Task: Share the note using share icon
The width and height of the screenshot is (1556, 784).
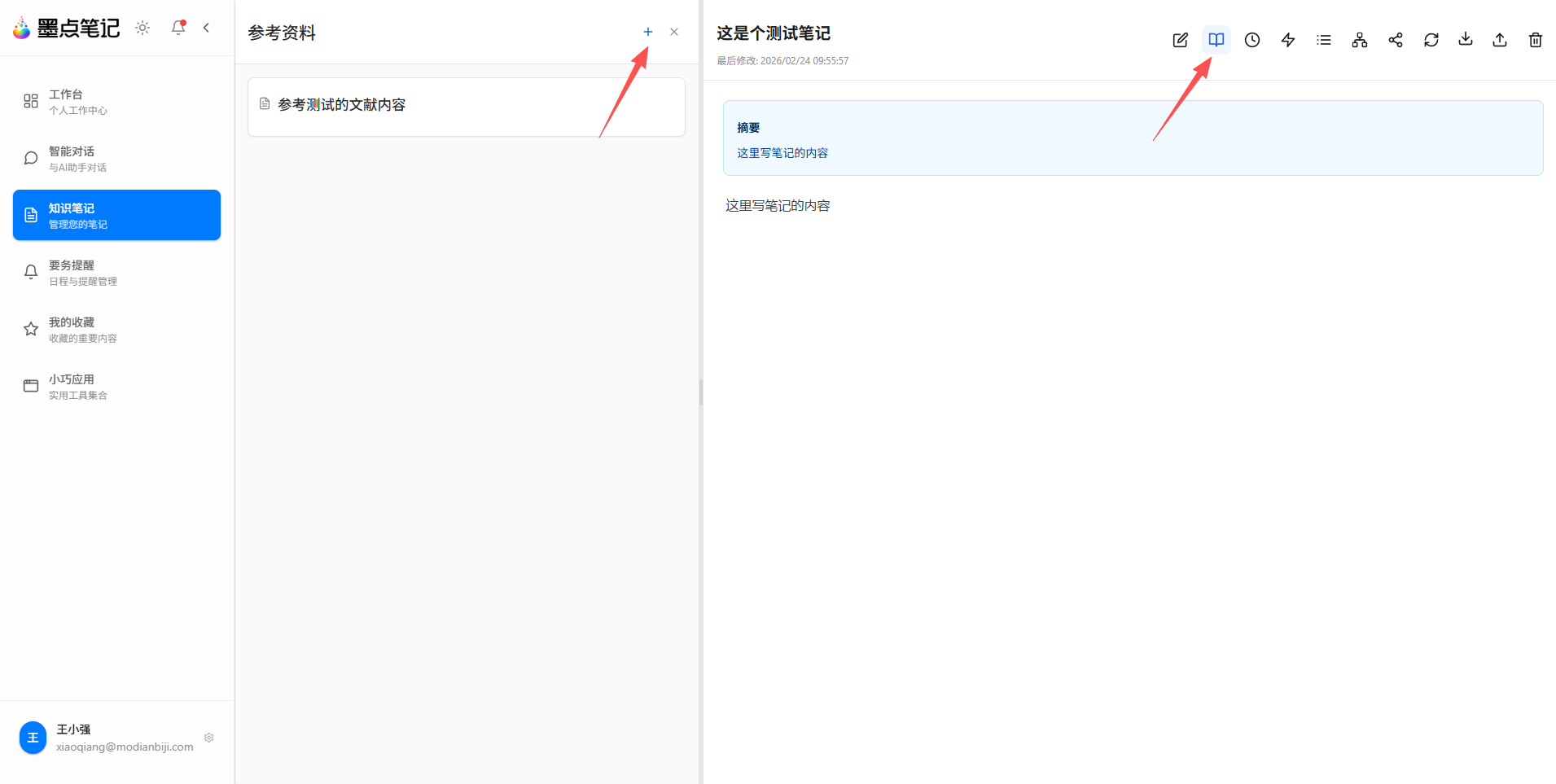Action: (1395, 40)
